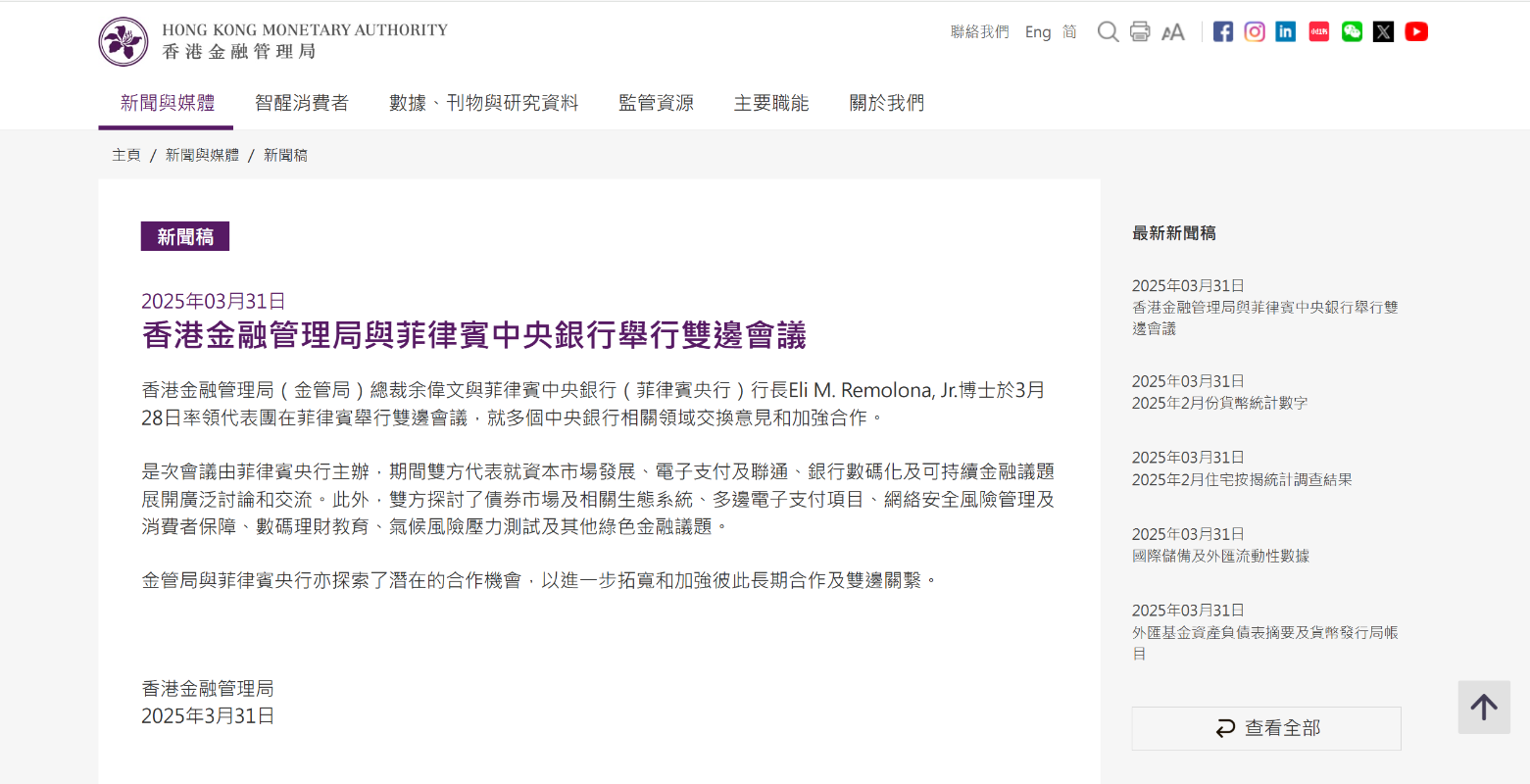Click the printer icon
This screenshot has height=784, width=1530.
pyautogui.click(x=1140, y=31)
